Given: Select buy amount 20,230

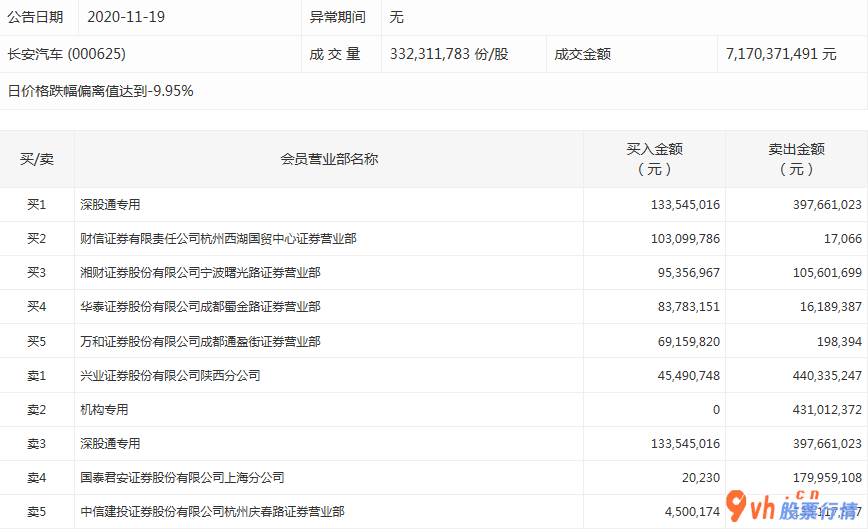Looking at the screenshot, I should pos(701,478).
